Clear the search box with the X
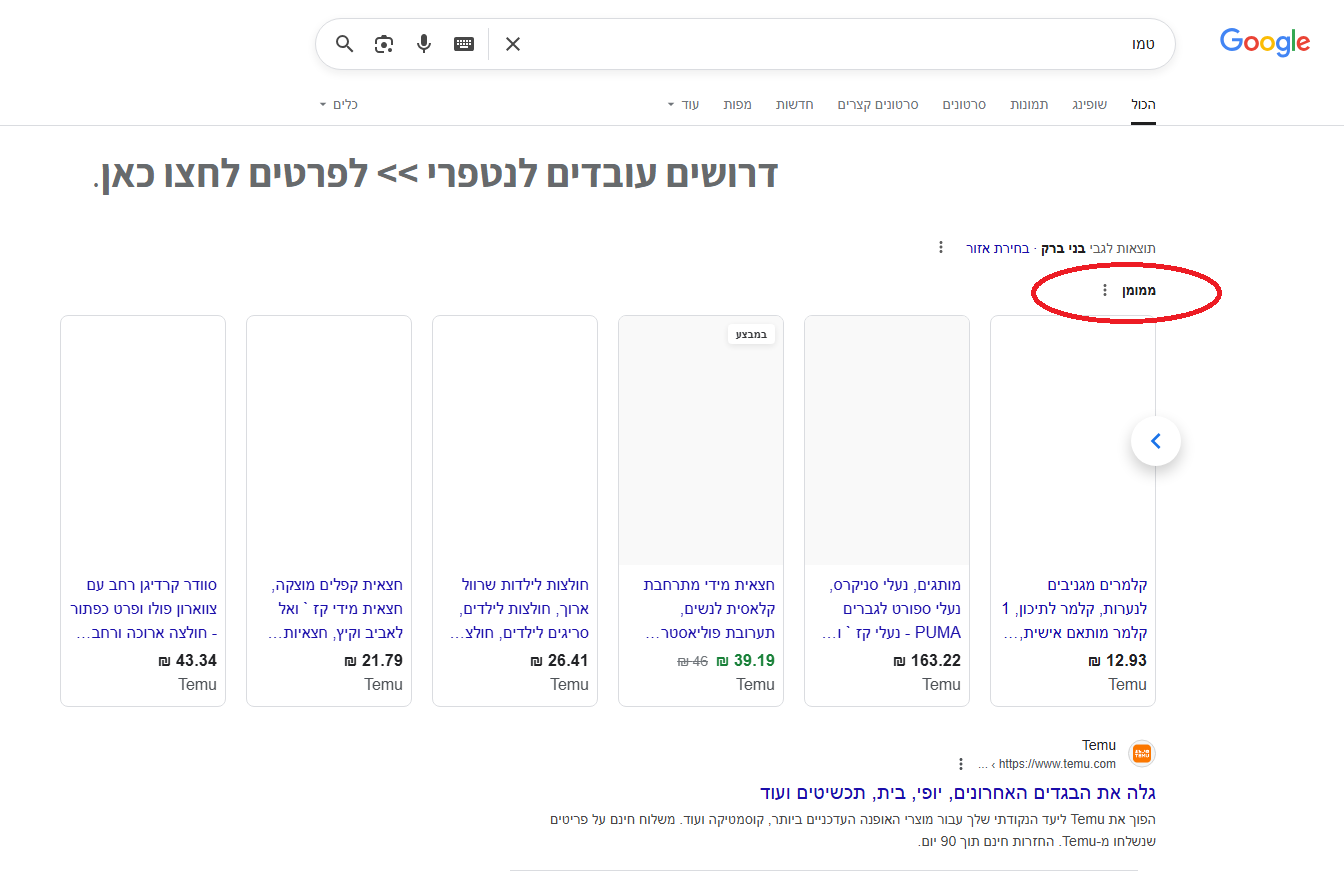Screen dimensions: 1344x881 (513, 44)
